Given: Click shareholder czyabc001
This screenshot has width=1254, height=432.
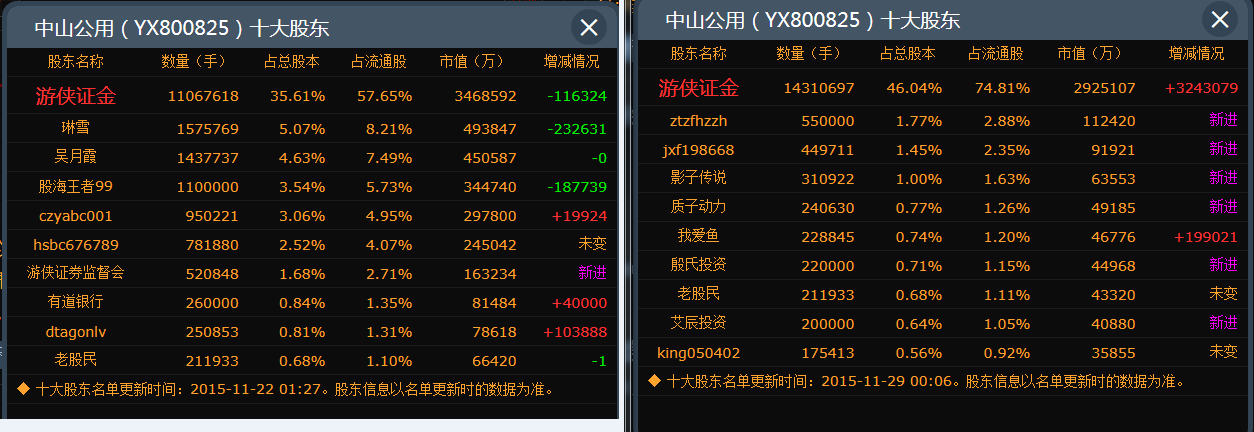Looking at the screenshot, I should point(75,215).
